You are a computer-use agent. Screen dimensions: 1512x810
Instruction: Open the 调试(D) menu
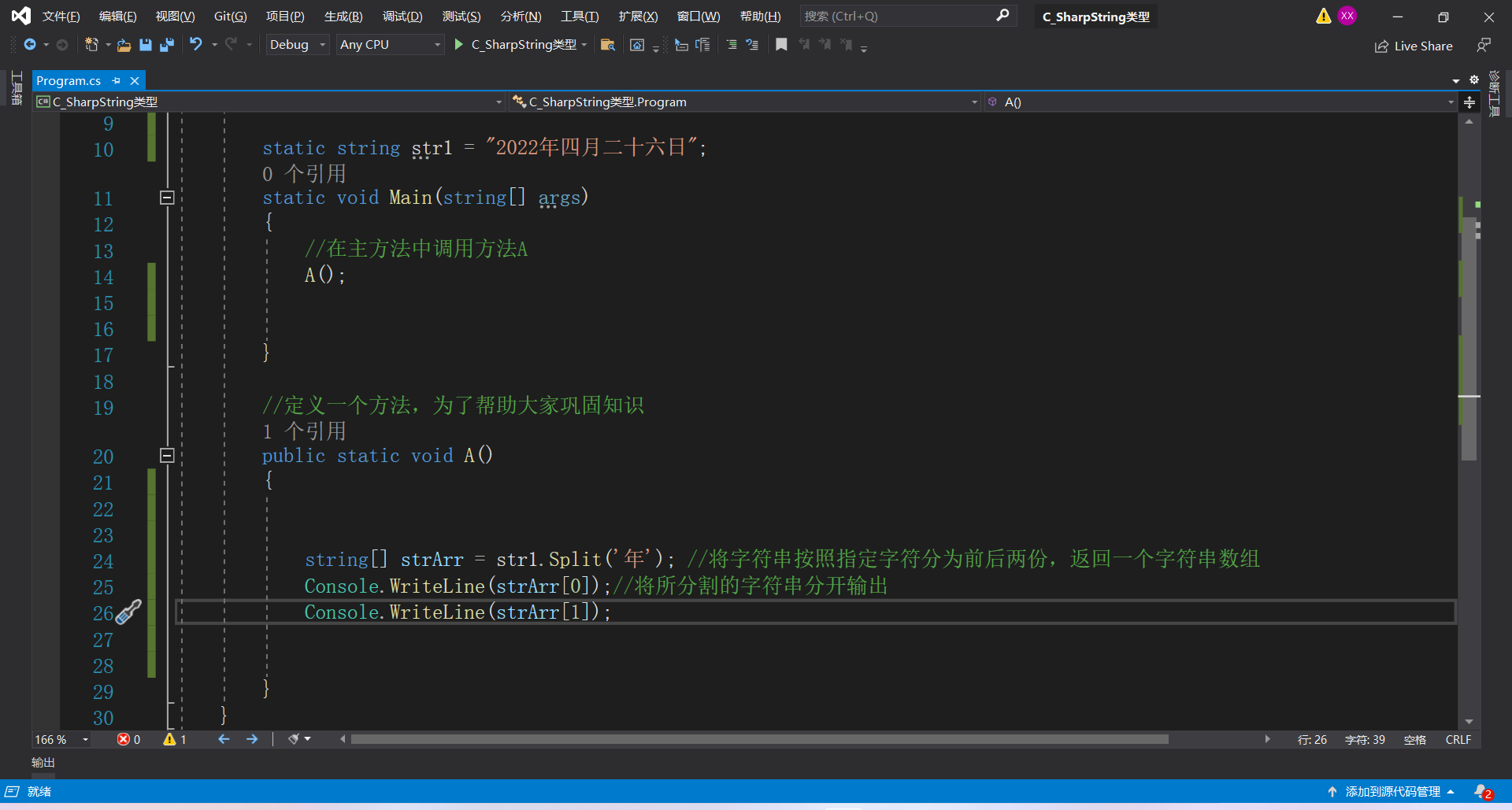tap(402, 16)
